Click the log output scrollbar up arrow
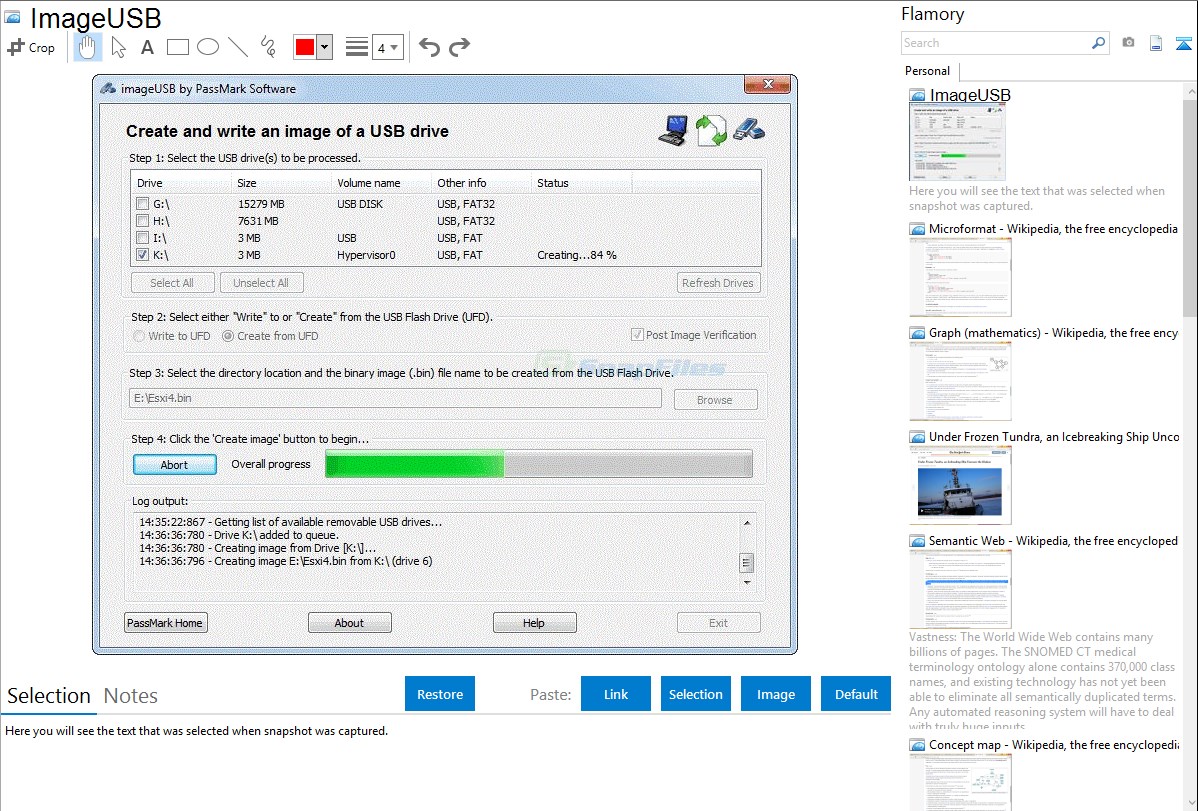Viewport: 1198px width, 811px height. (746, 523)
